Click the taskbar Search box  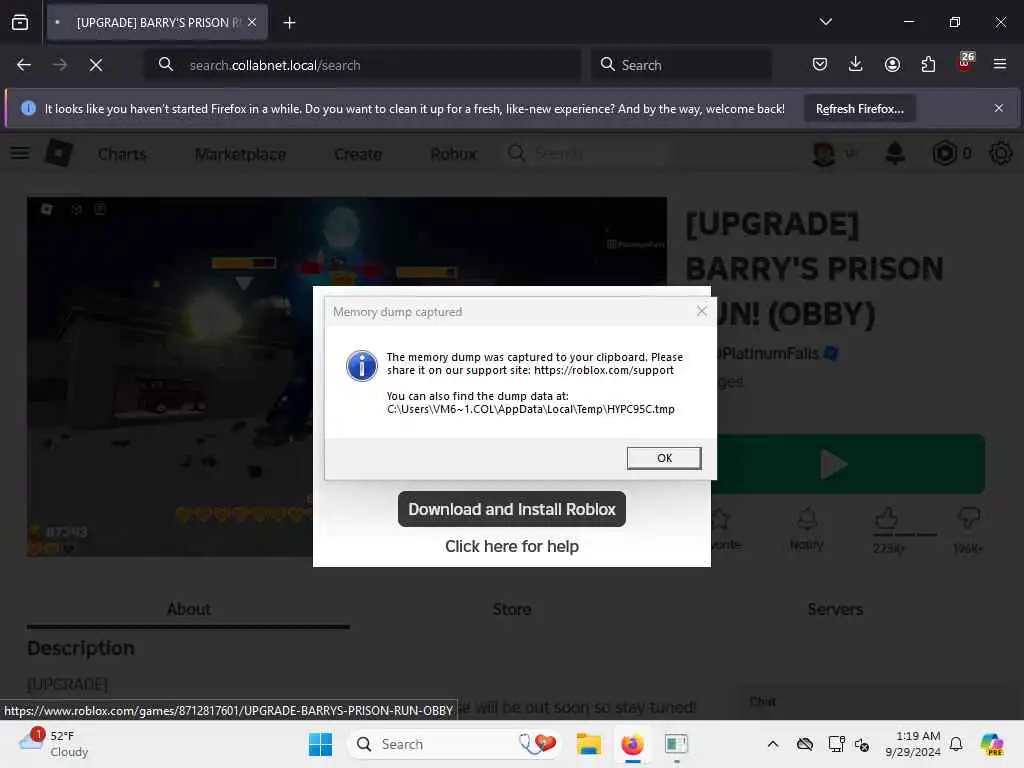click(x=455, y=744)
